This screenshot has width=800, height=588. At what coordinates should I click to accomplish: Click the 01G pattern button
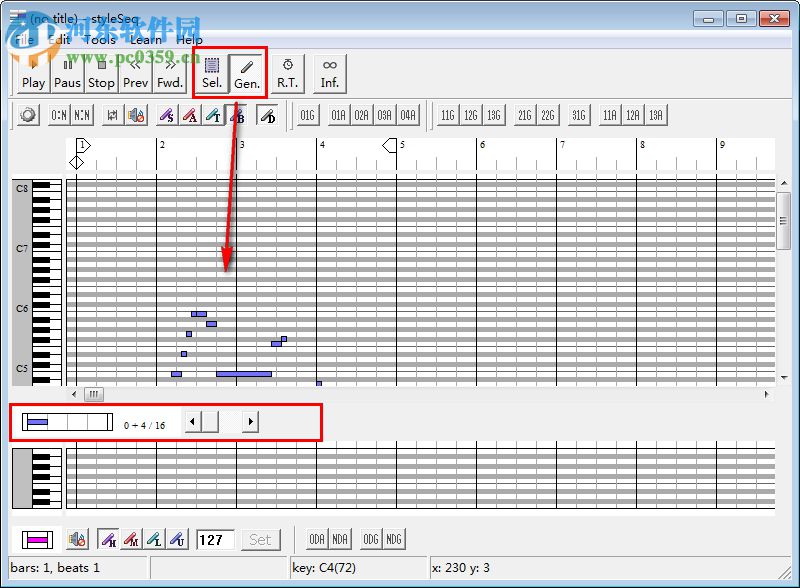307,115
